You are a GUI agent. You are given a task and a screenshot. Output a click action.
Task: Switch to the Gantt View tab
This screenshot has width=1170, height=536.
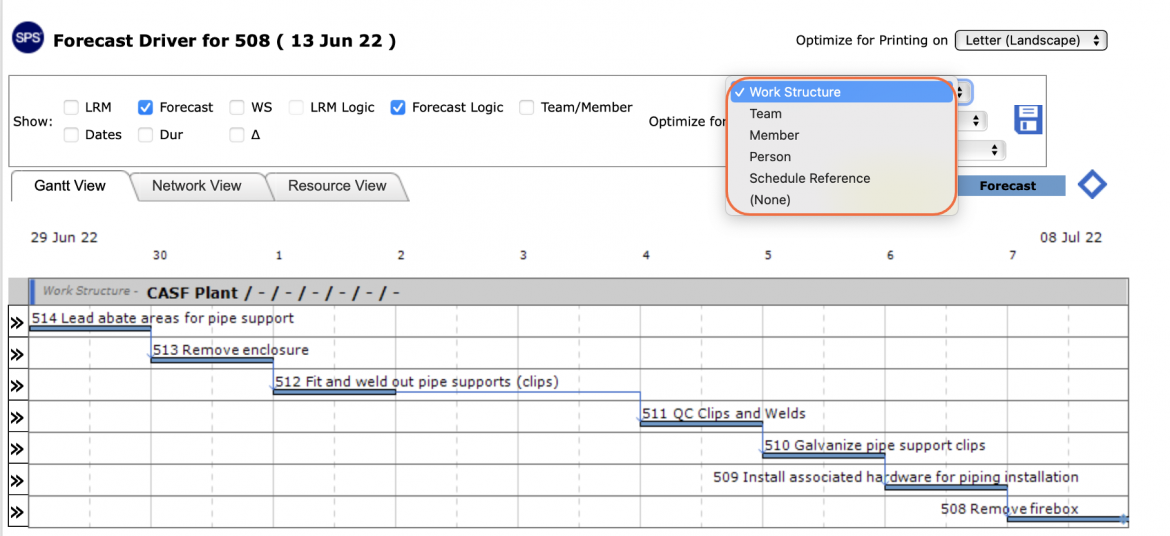(x=70, y=186)
